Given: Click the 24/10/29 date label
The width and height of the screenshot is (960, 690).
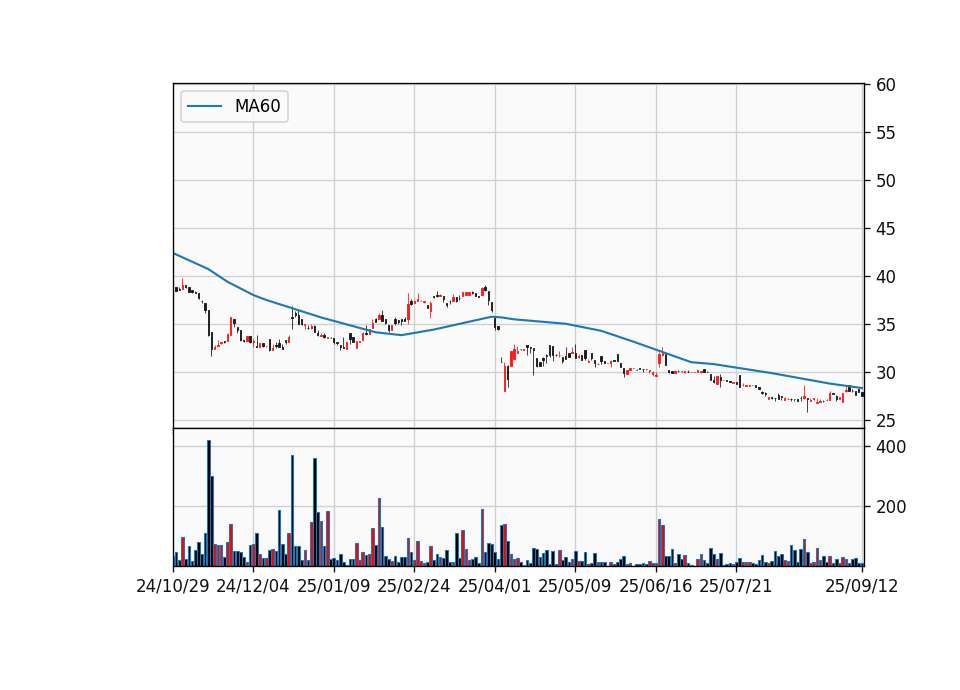Looking at the screenshot, I should tap(173, 586).
